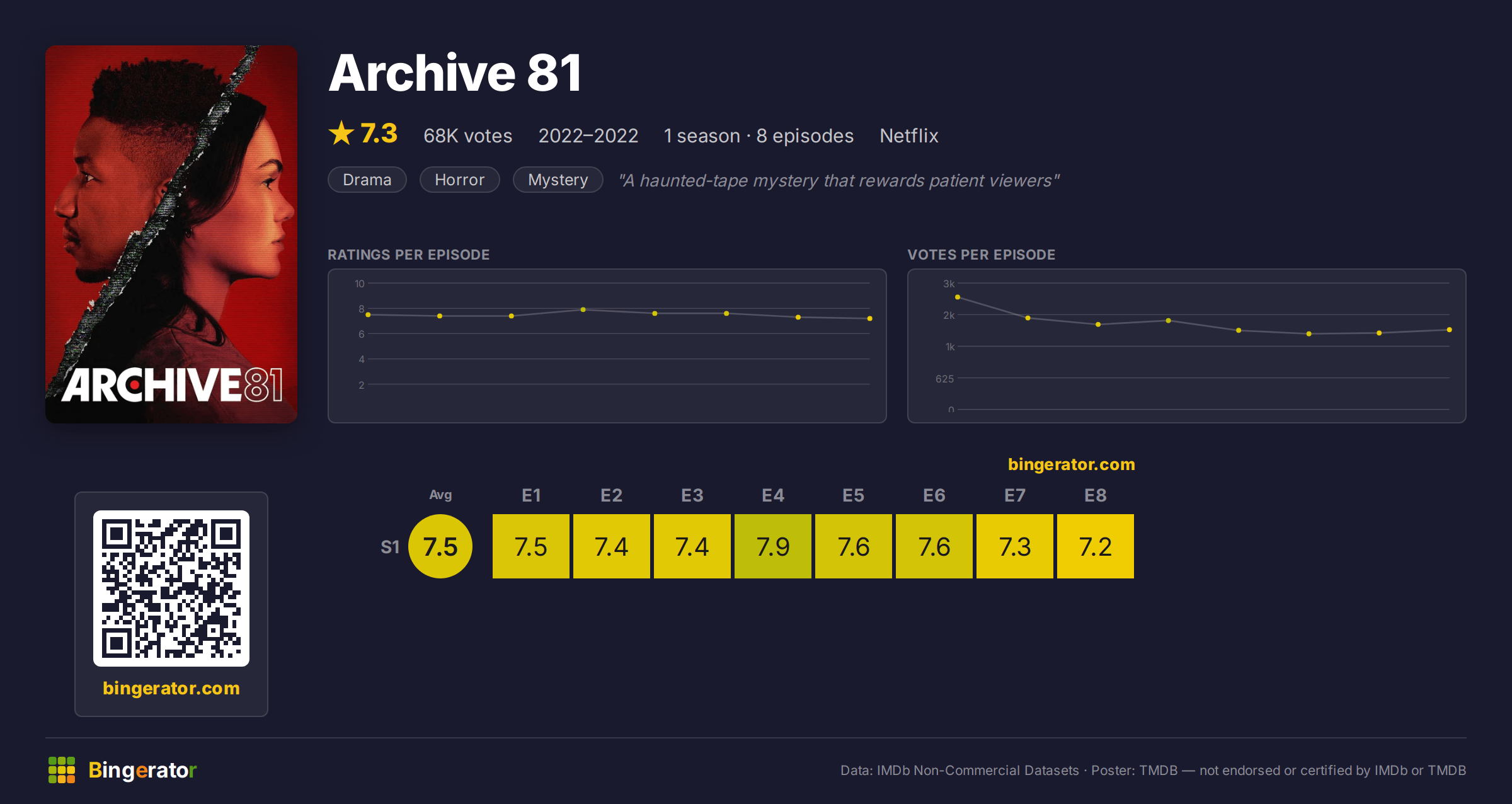Click the Netflix network label

coord(909,135)
